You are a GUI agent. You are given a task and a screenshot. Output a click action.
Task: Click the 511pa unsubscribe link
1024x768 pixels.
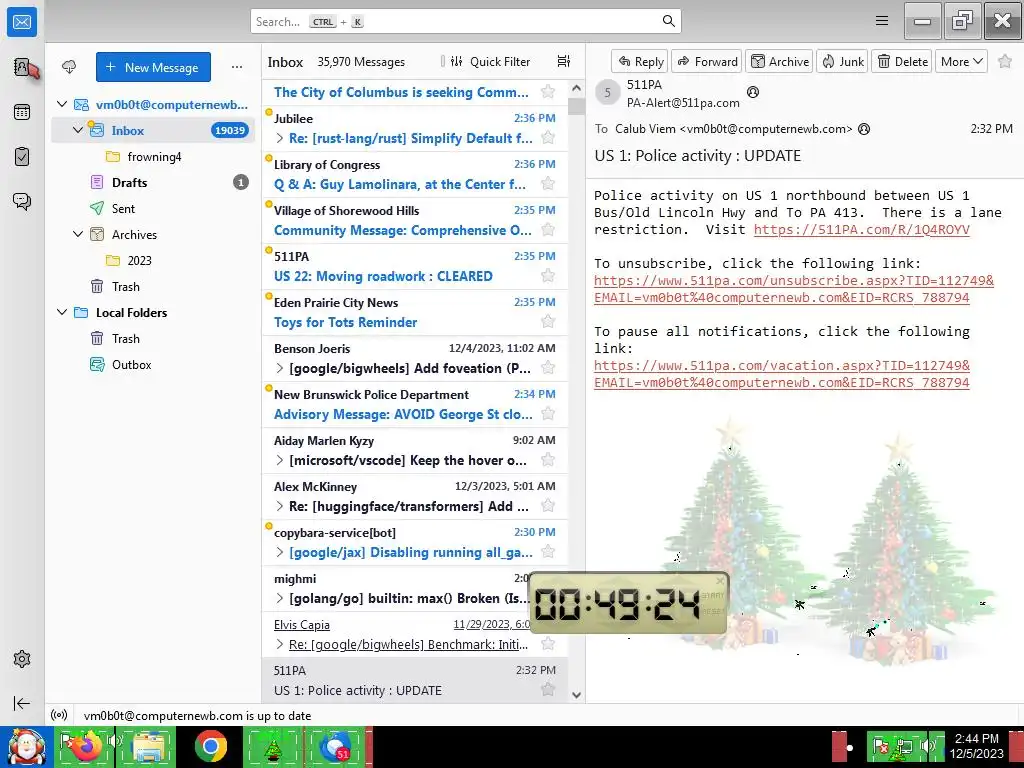tap(793, 289)
